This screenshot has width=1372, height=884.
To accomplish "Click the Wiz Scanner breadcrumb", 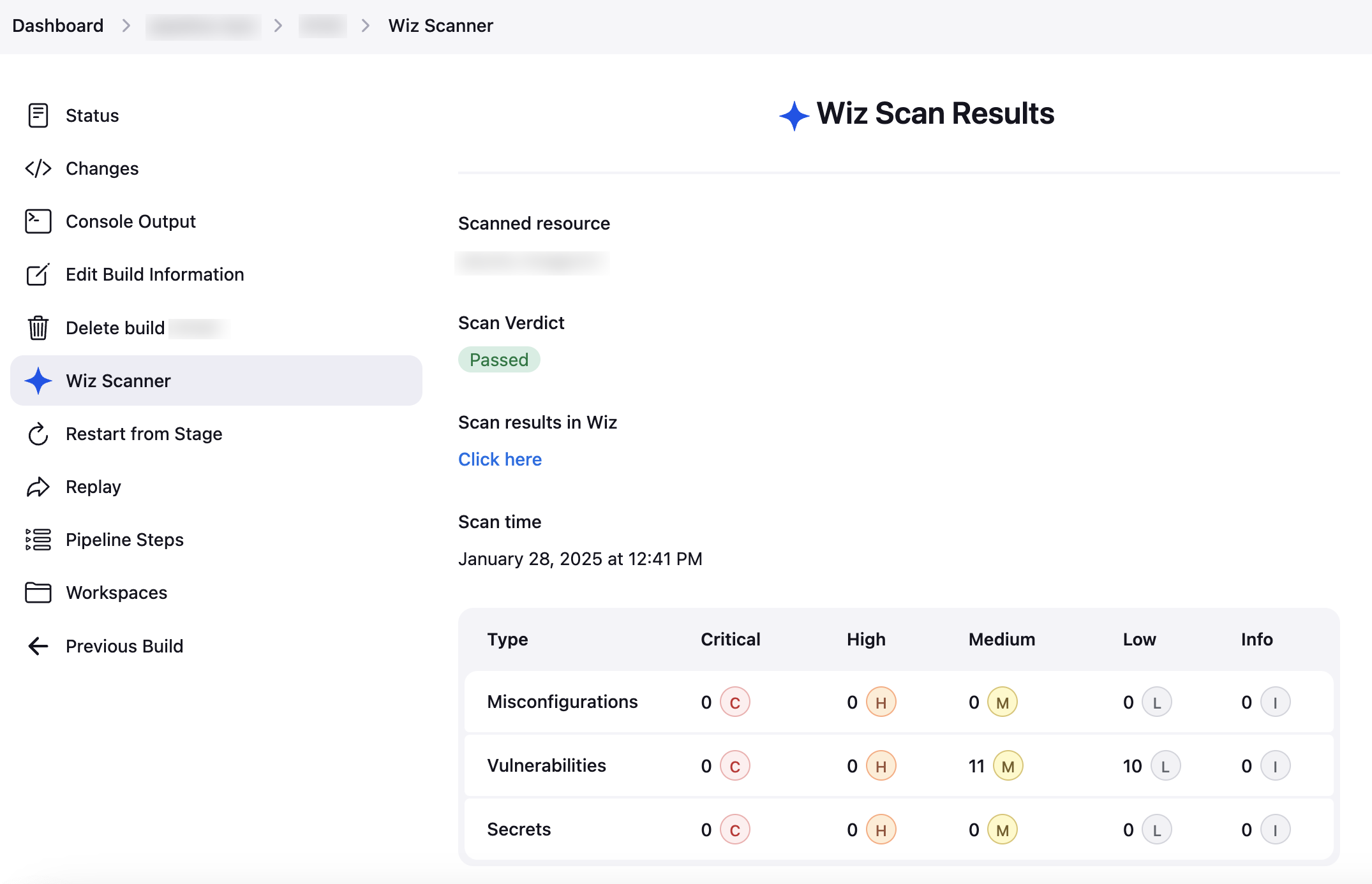I will (x=440, y=26).
